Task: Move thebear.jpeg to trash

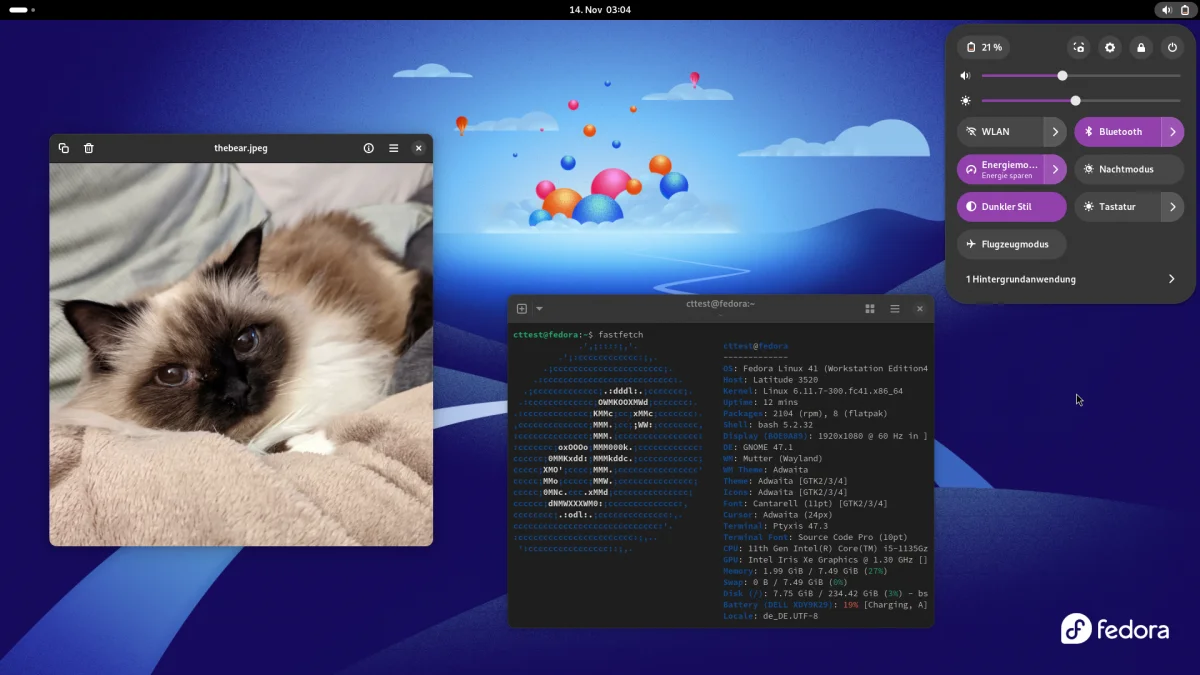Action: click(89, 148)
